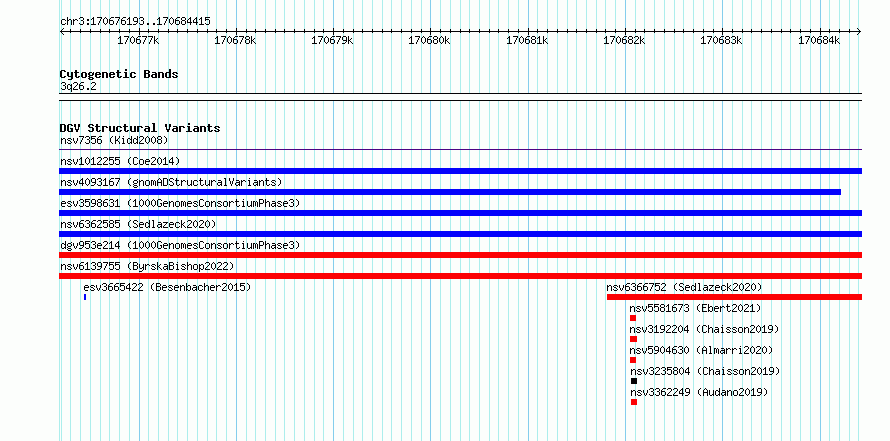Click the esv3598631 blue variant bar
Viewport: 890px width, 441px height.
coord(460,213)
